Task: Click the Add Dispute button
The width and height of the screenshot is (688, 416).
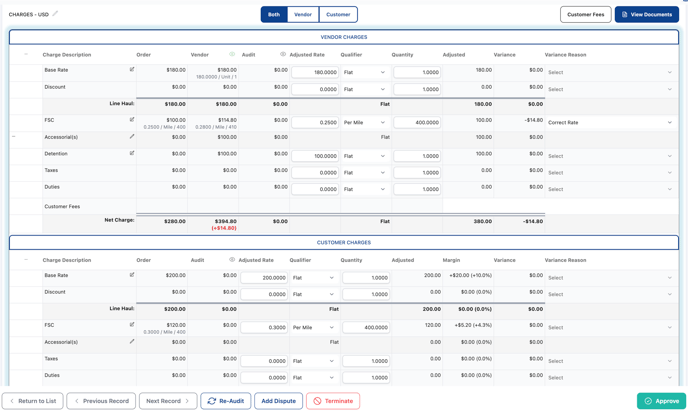Action: point(278,401)
